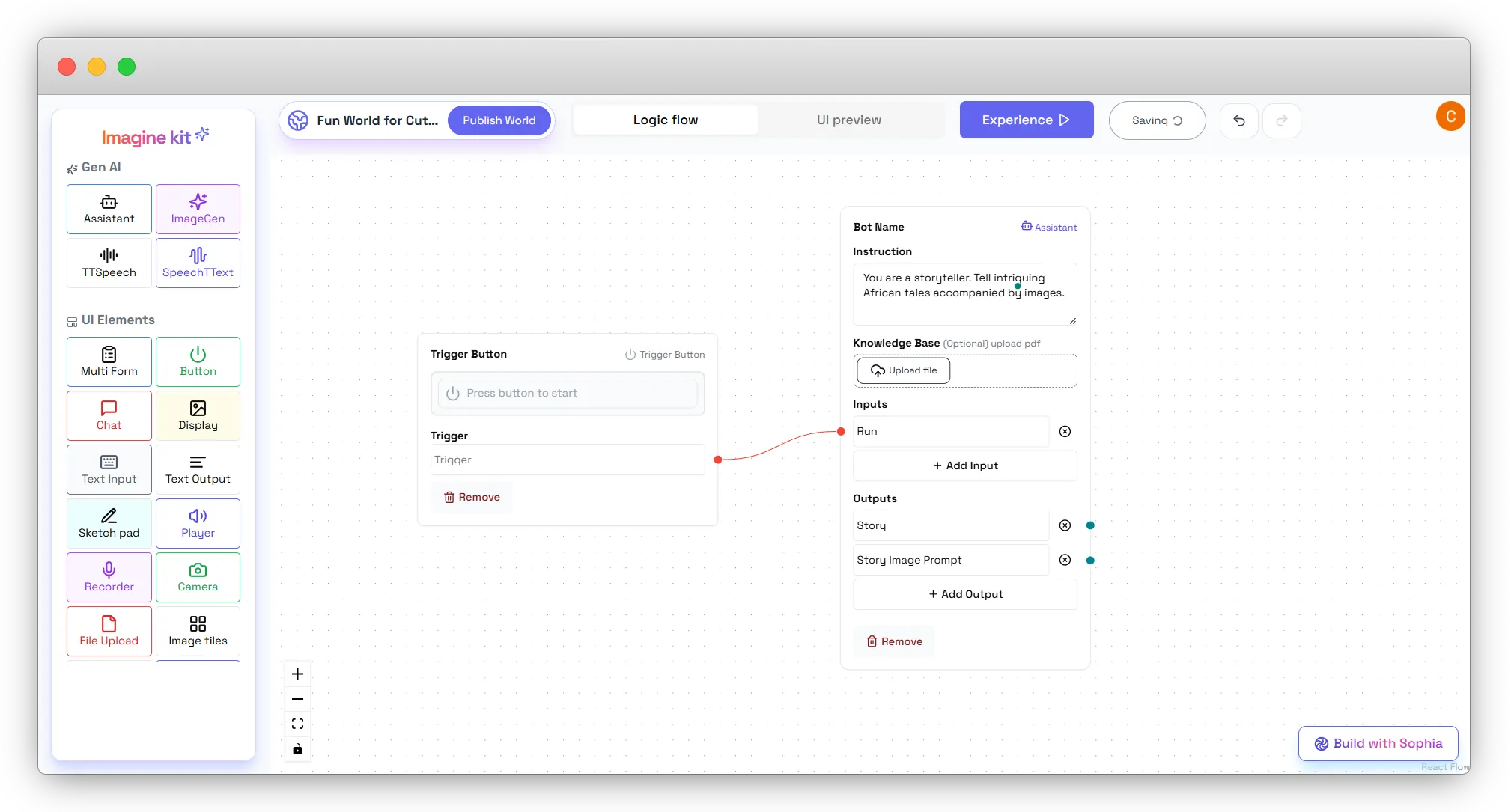Insert a Camera UI element
This screenshot has width=1508, height=812.
198,577
